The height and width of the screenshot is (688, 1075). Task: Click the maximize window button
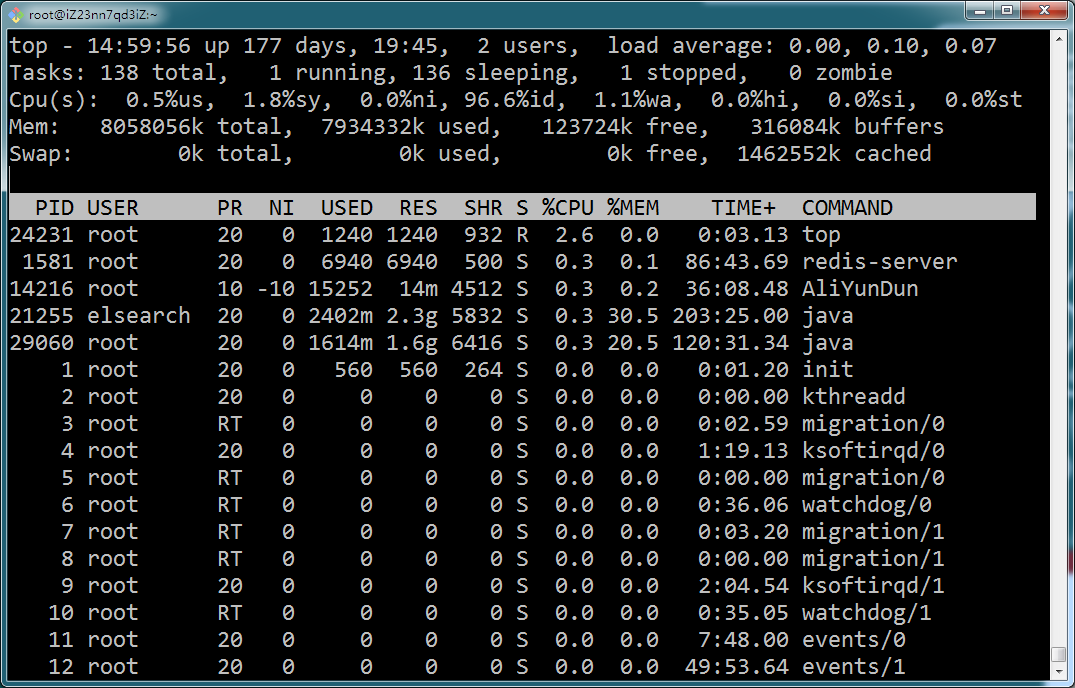(x=1007, y=10)
